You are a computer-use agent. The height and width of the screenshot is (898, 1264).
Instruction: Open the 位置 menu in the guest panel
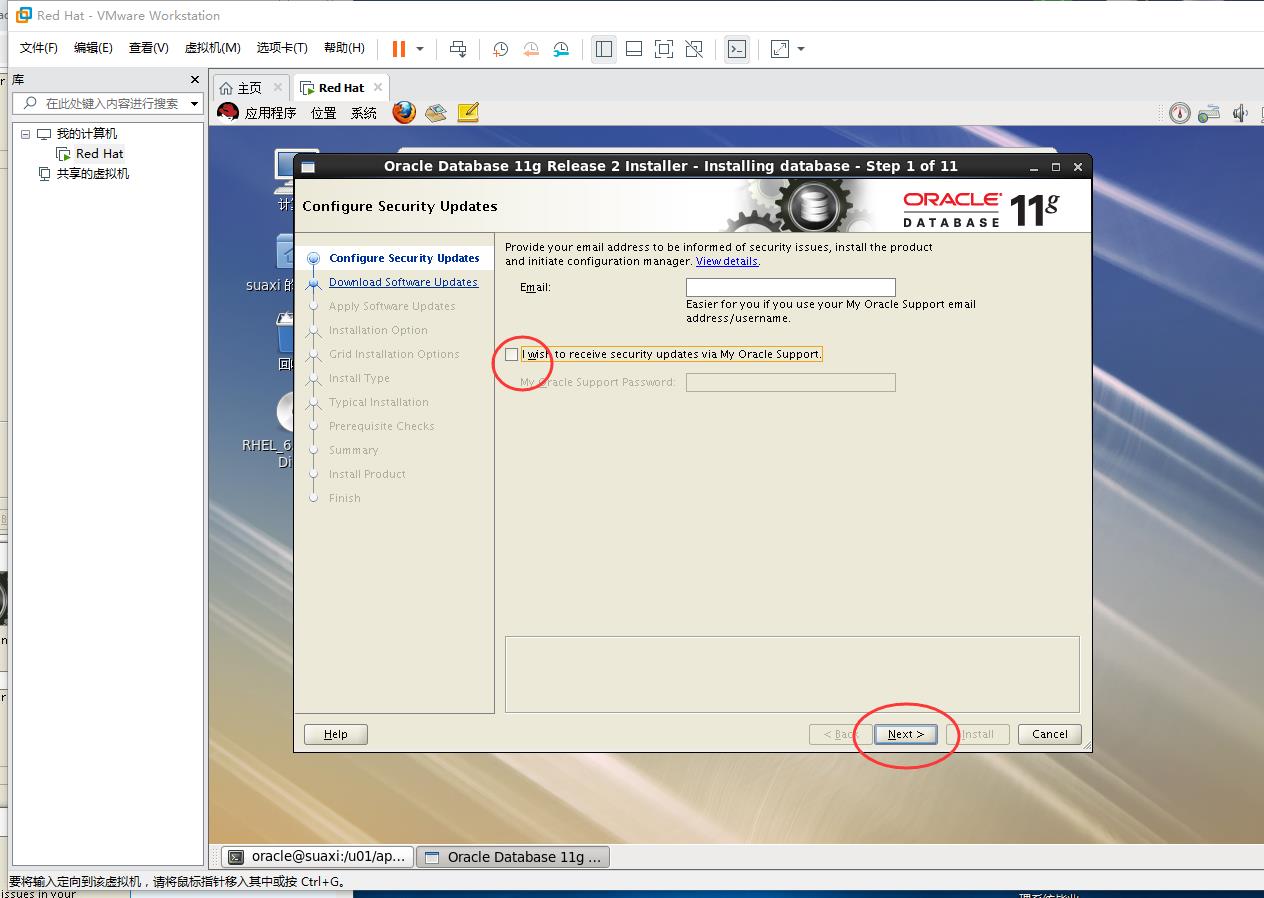323,113
